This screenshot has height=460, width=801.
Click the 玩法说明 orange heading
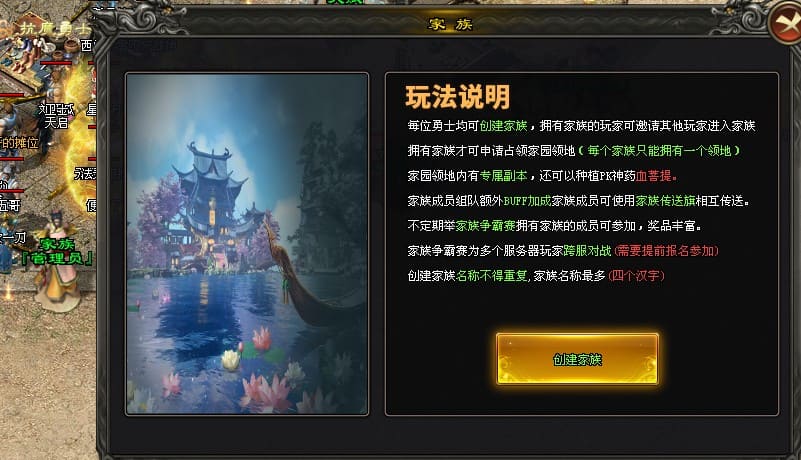(457, 97)
